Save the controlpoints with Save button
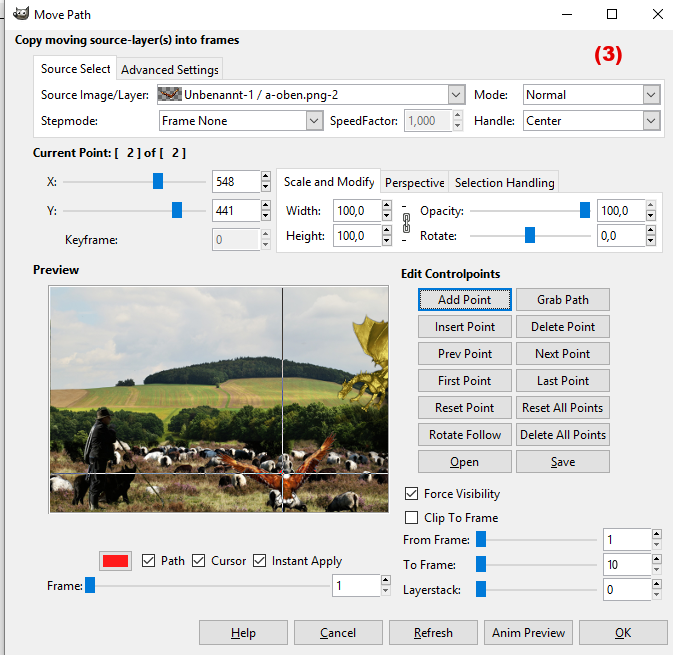Viewport: 674px width, 656px height. [x=563, y=462]
